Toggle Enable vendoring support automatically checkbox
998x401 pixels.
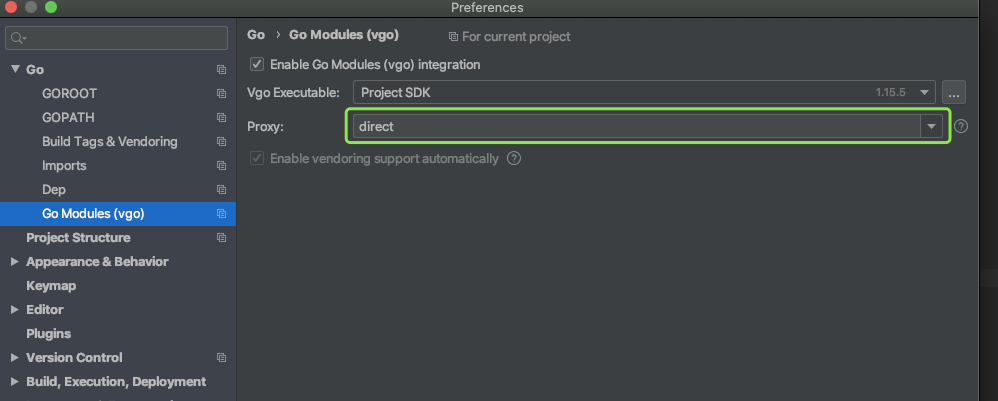pyautogui.click(x=257, y=158)
